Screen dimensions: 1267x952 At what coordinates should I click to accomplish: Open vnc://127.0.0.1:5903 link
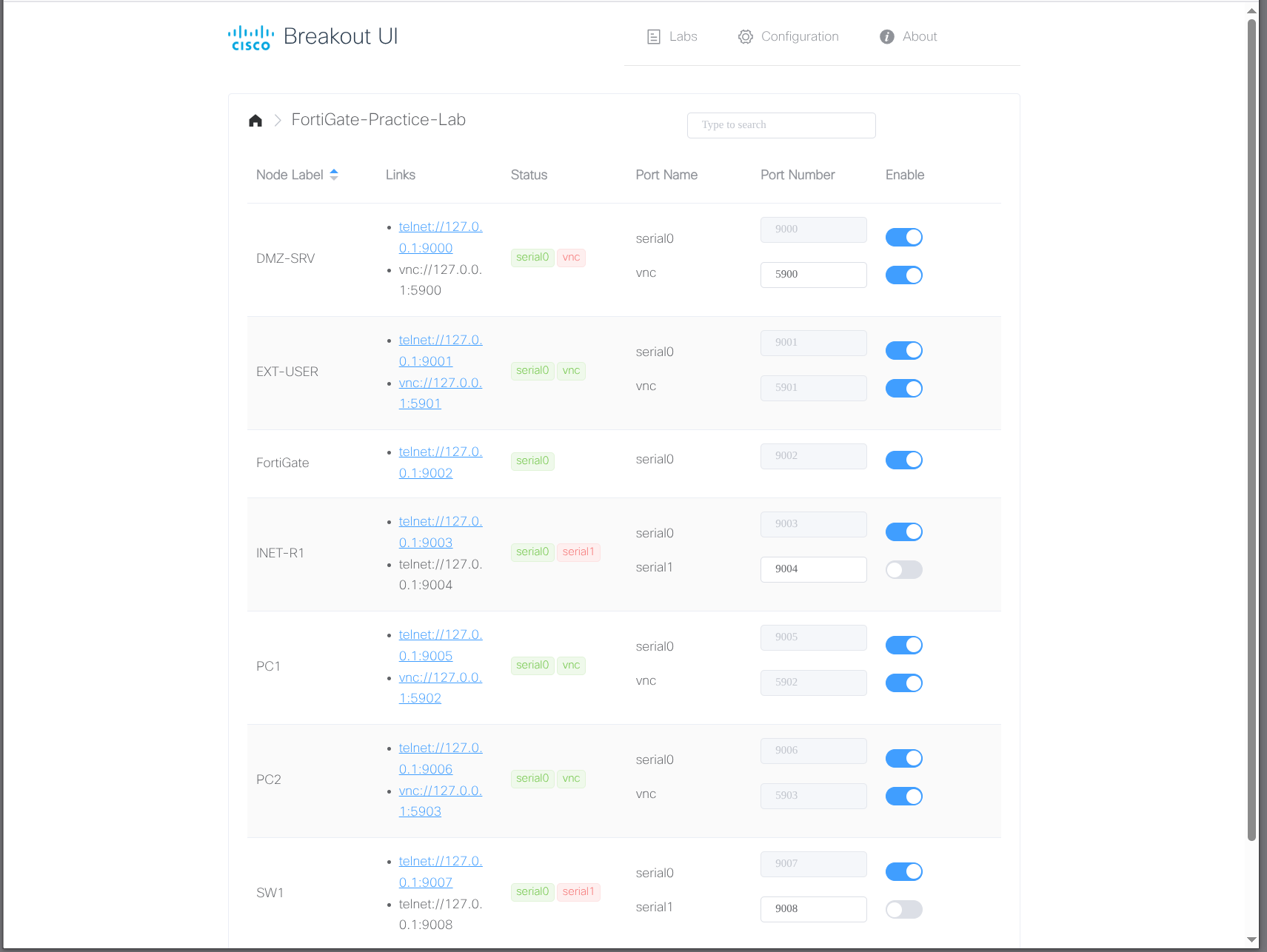tap(441, 801)
